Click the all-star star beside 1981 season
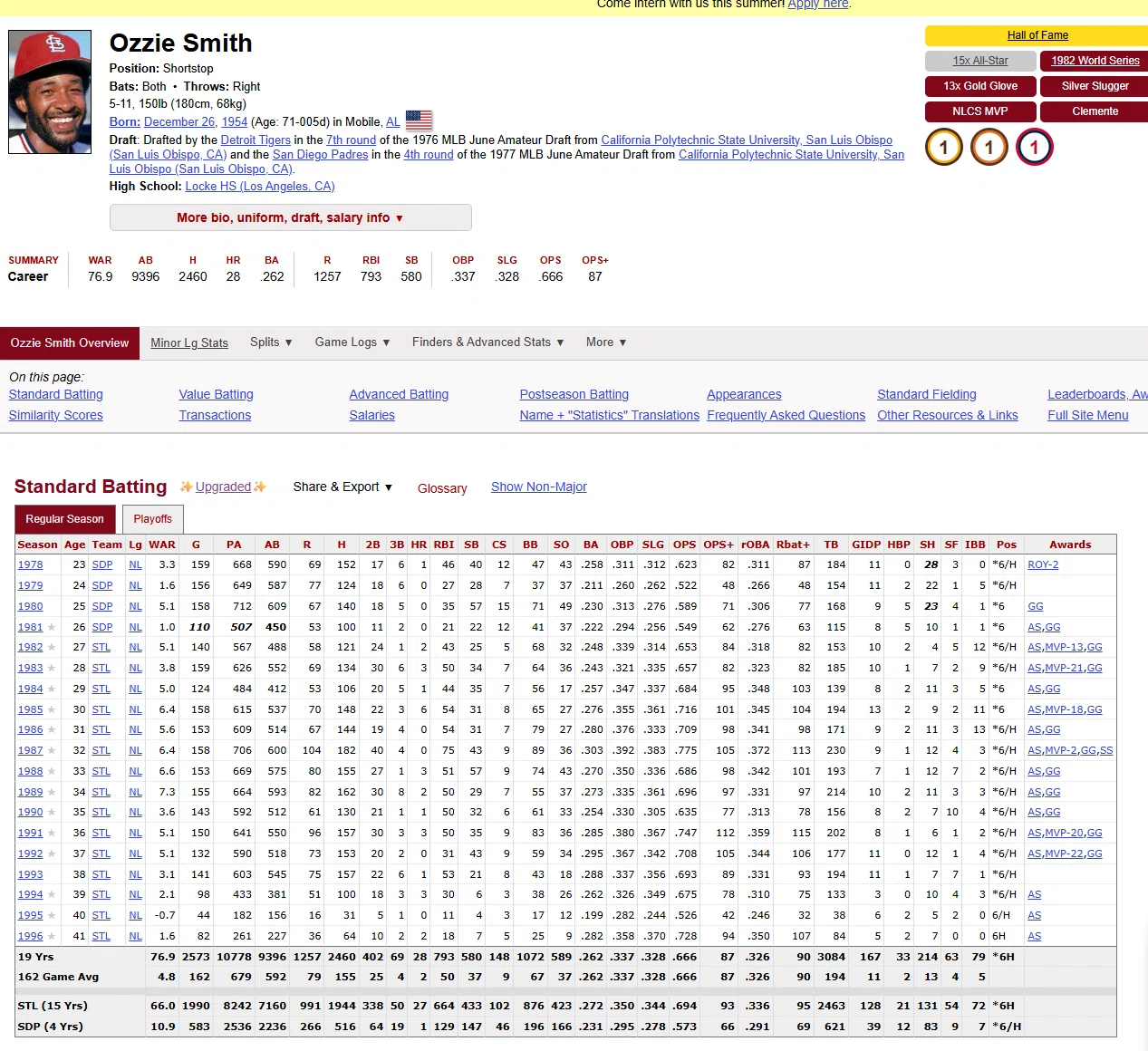Viewport: 1148px width, 1051px height. pyautogui.click(x=52, y=627)
